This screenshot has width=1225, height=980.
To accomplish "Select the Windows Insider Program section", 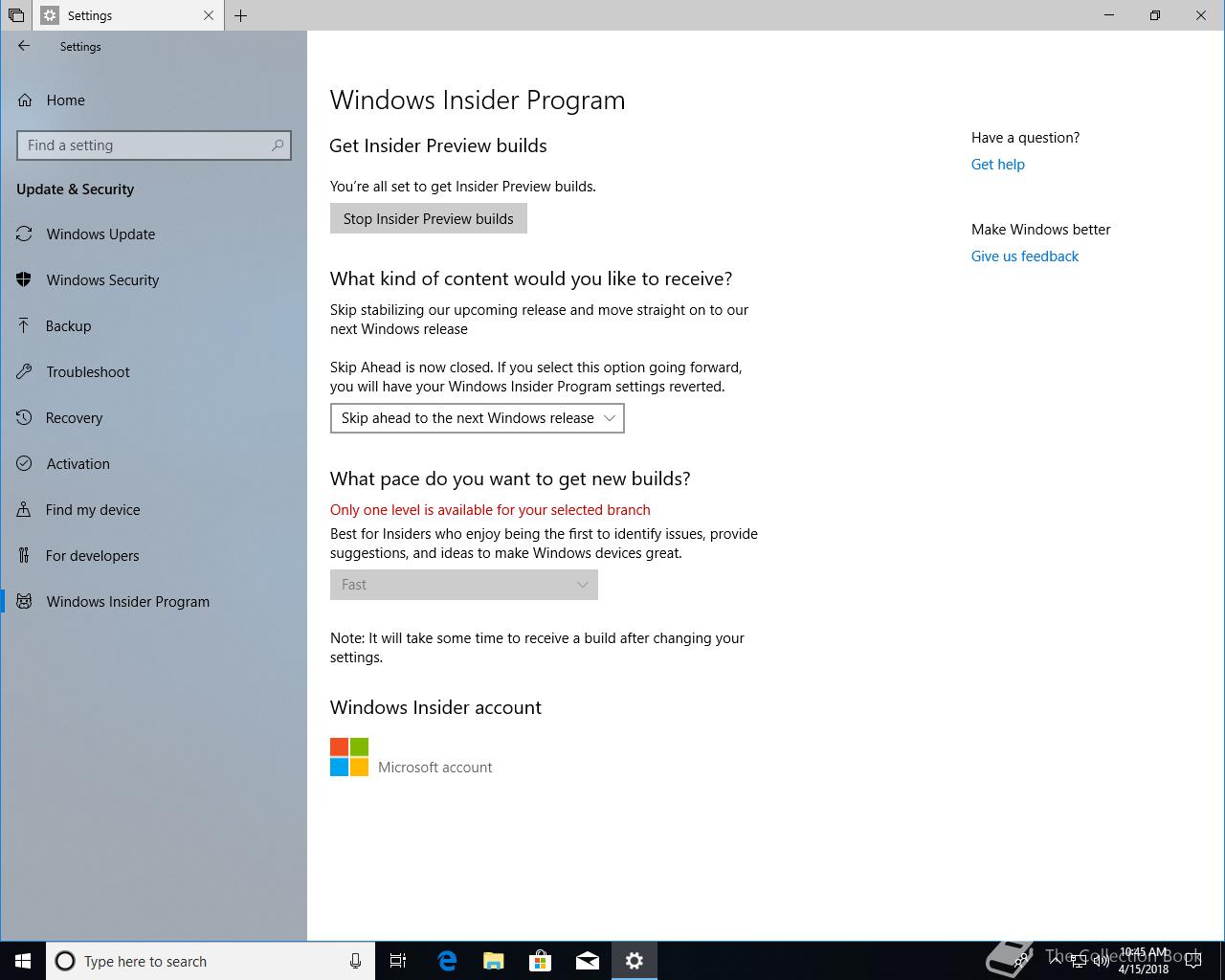I will tap(153, 602).
